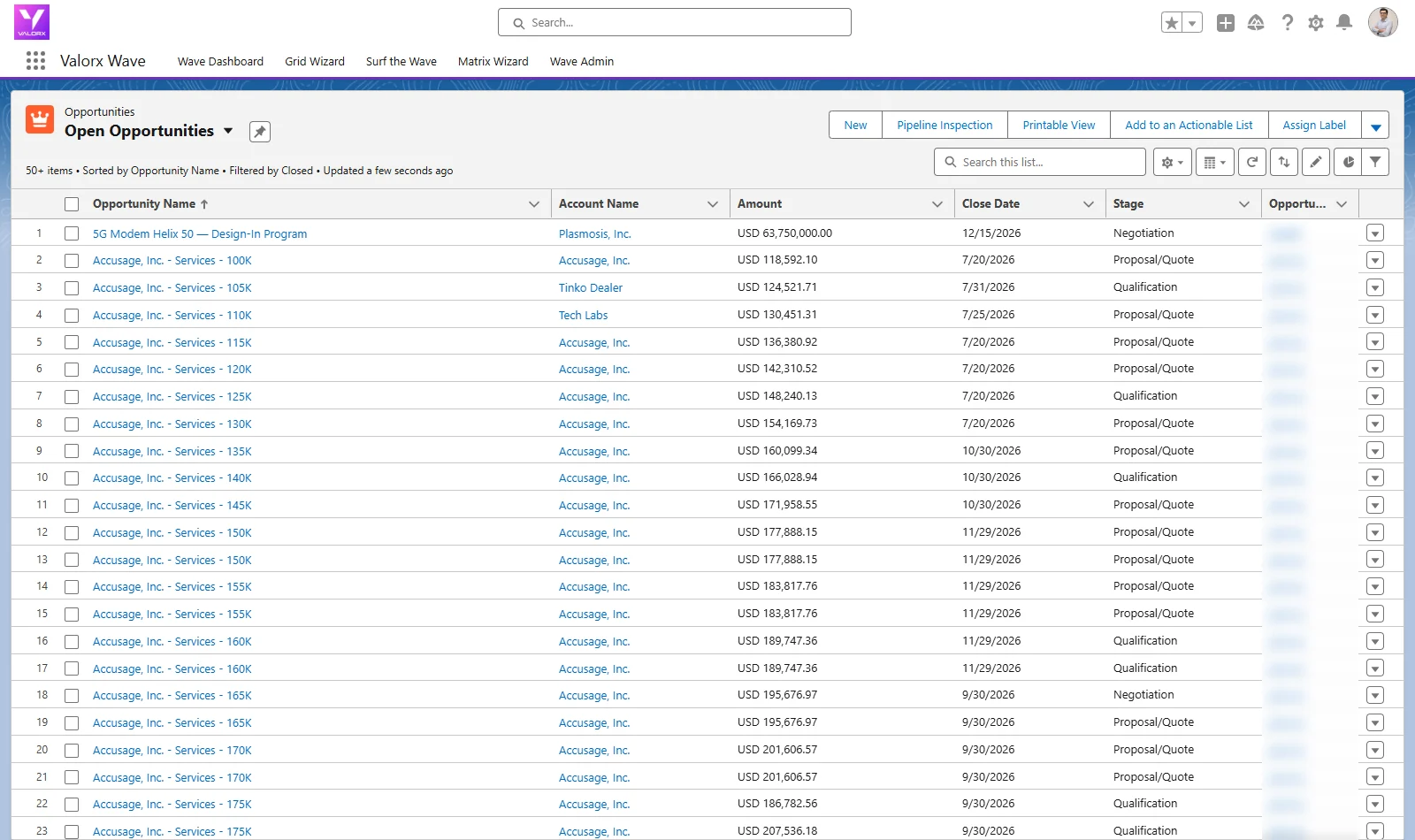
Task: Show charts panel icon
Action: tap(1348, 163)
